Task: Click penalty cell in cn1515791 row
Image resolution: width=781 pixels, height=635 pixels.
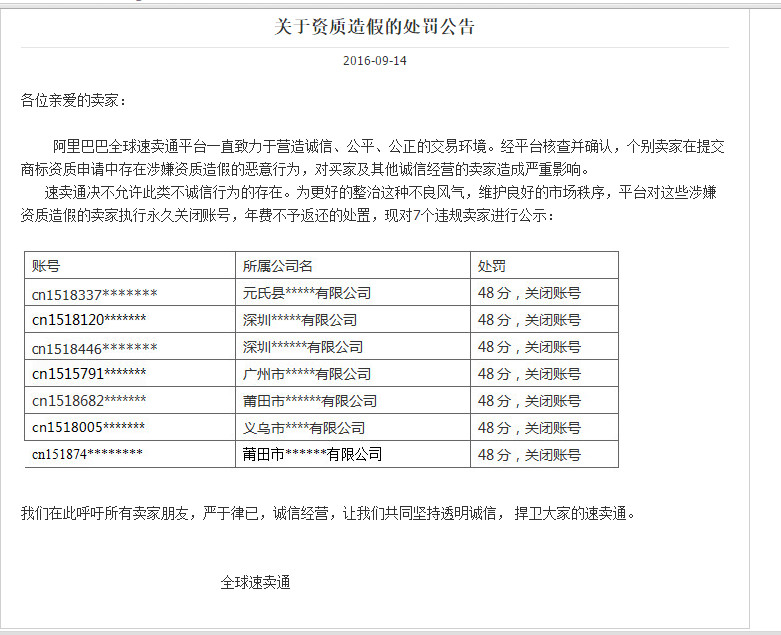Action: [544, 373]
